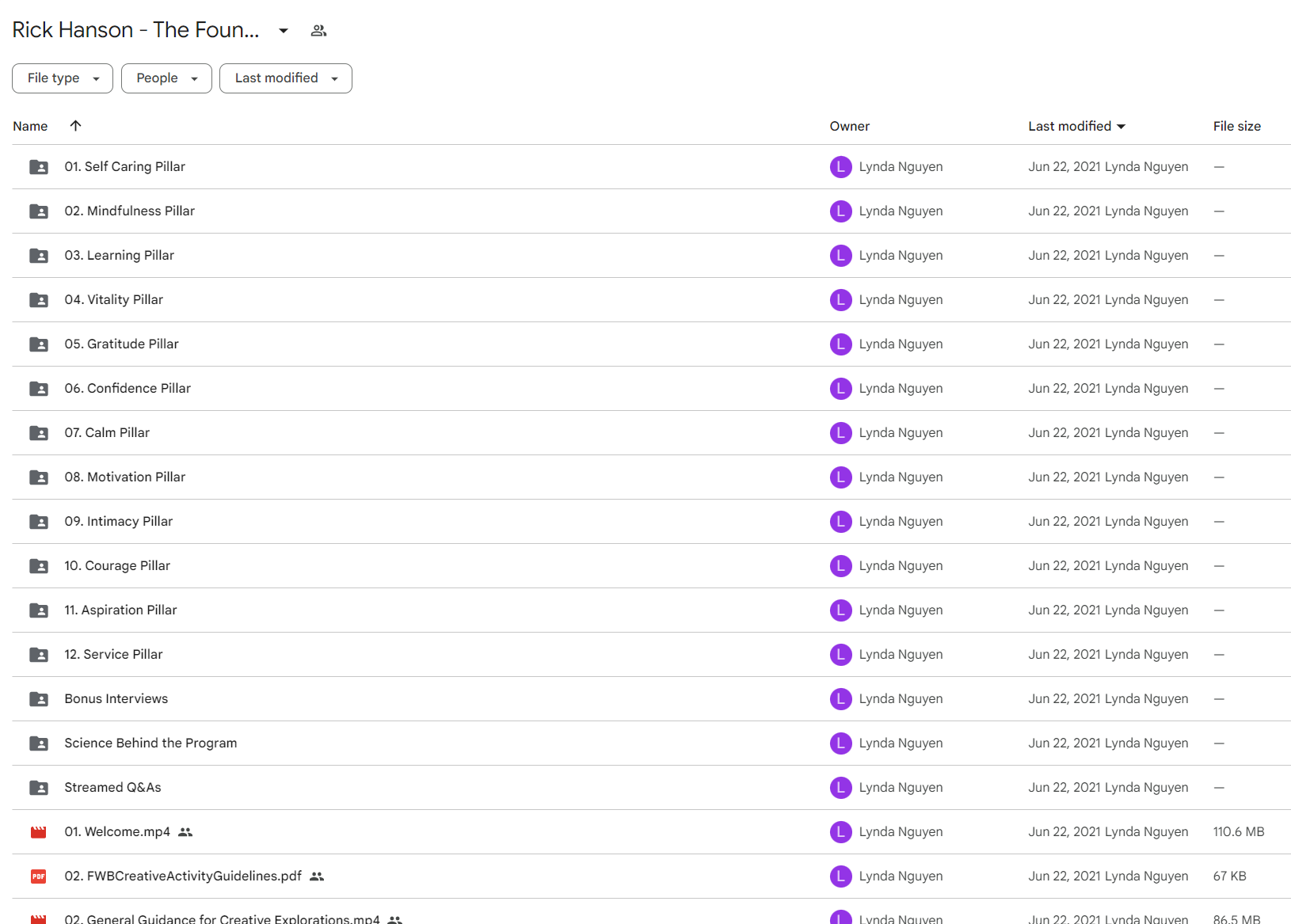Select the 01. Welcome.mp4 file name

(x=117, y=832)
